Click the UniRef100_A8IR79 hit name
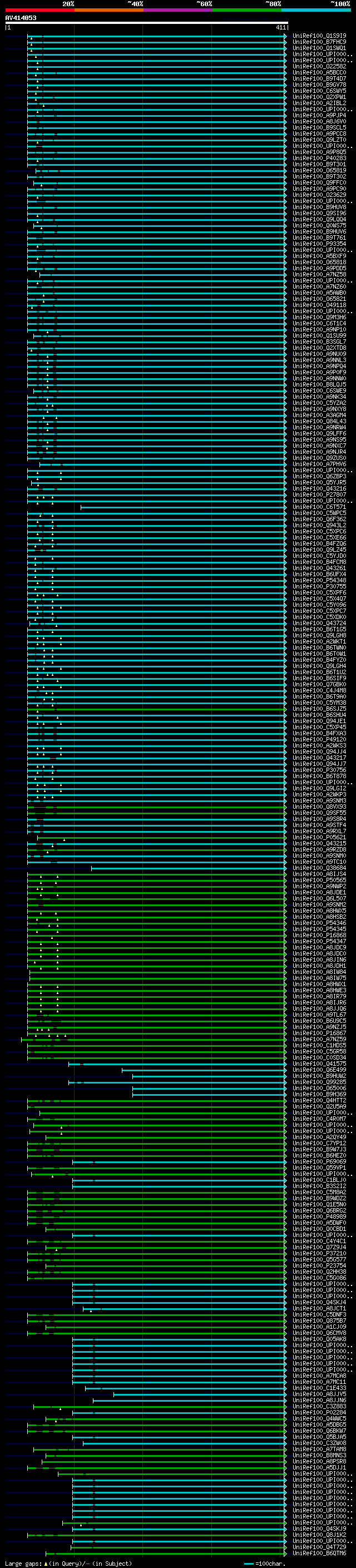Image resolution: width=356 pixels, height=1568 pixels. pyautogui.click(x=319, y=996)
